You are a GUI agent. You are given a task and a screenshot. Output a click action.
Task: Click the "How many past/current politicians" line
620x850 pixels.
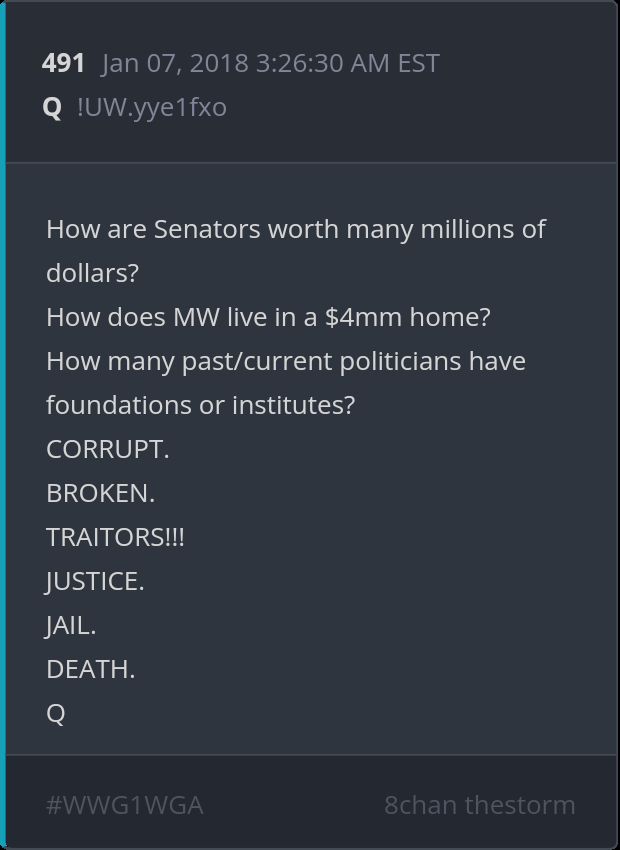(285, 361)
